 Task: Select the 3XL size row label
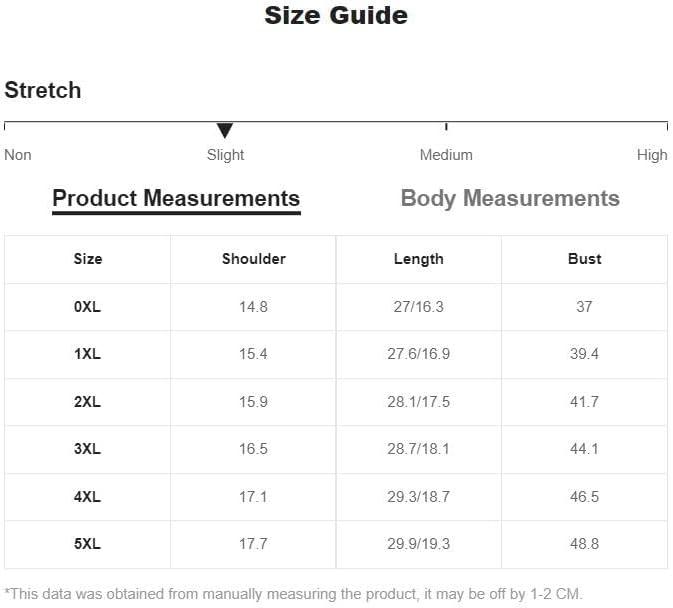click(x=88, y=449)
